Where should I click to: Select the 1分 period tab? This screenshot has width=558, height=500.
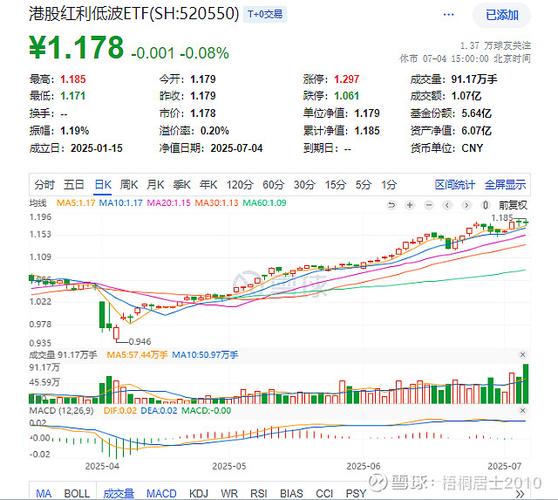(389, 185)
